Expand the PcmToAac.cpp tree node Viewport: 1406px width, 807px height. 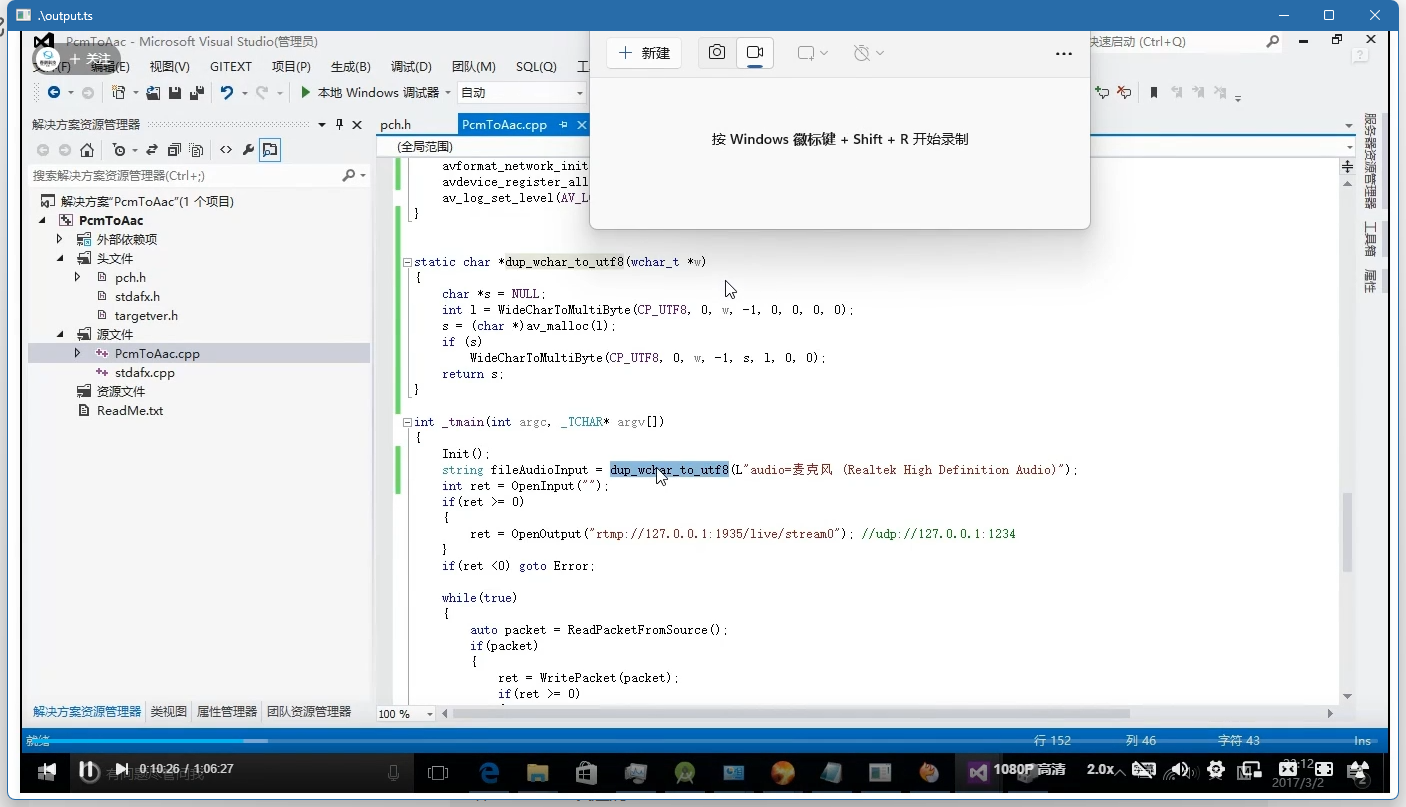click(78, 353)
